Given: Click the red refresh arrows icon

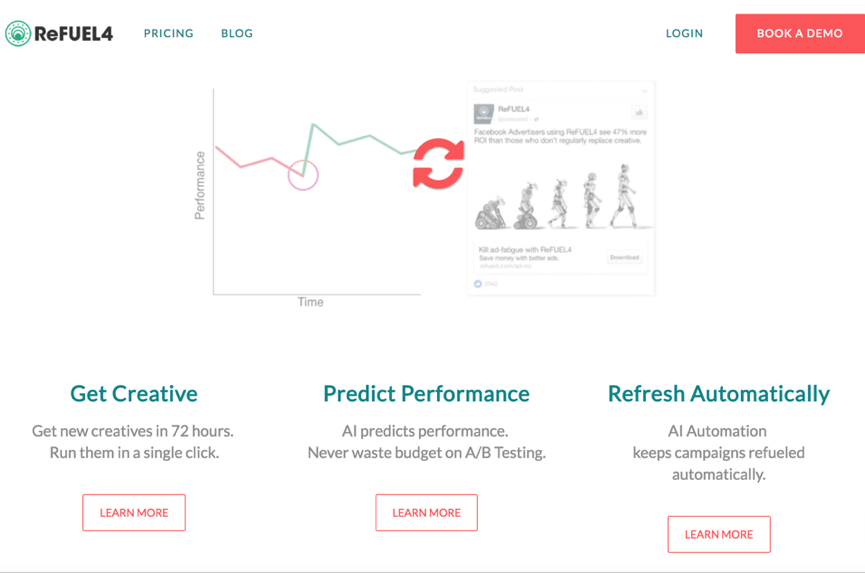Looking at the screenshot, I should 438,164.
